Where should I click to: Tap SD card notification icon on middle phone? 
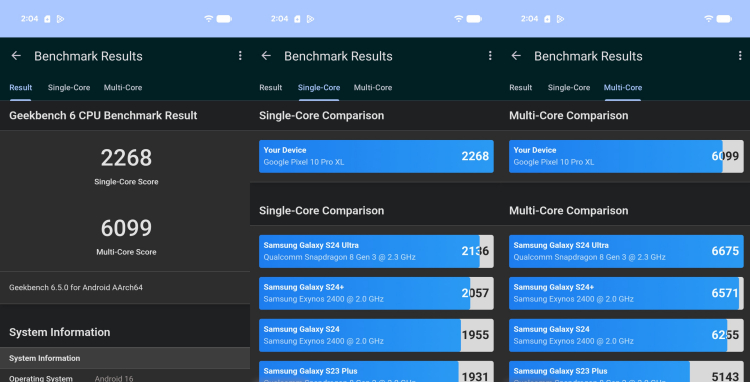click(297, 19)
